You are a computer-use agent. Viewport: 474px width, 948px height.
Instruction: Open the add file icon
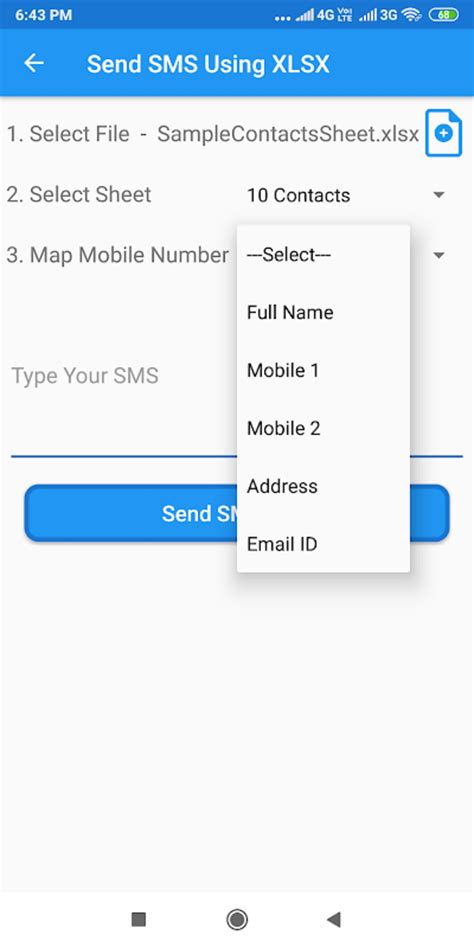click(x=444, y=134)
